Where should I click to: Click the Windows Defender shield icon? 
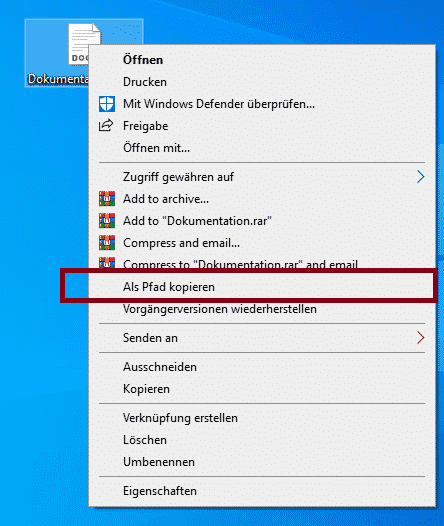tap(107, 104)
